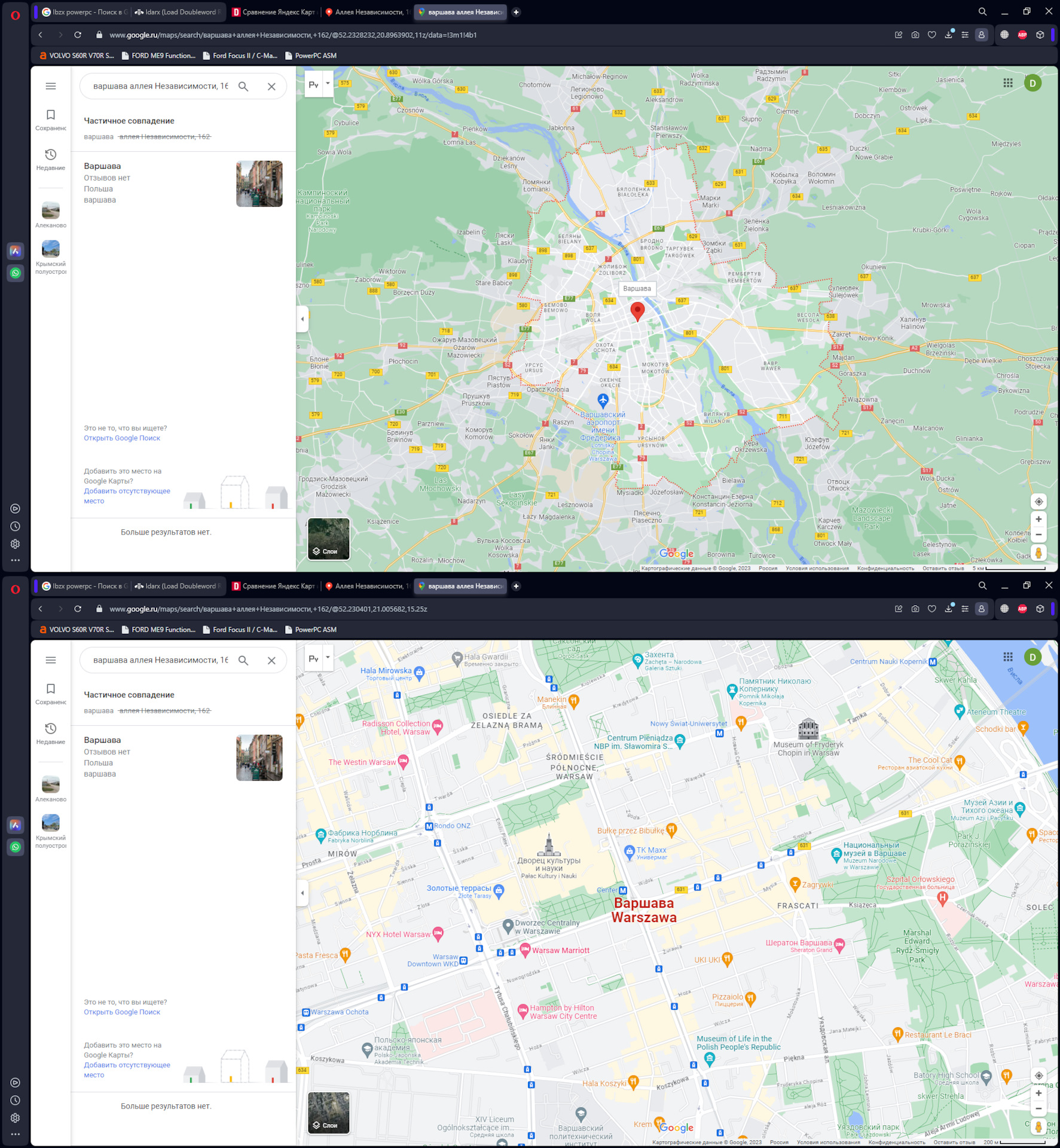1060x1148 pixels.
Task: Open Сохранено (Saved) in upper Maps sidebar
Action: pyautogui.click(x=51, y=120)
